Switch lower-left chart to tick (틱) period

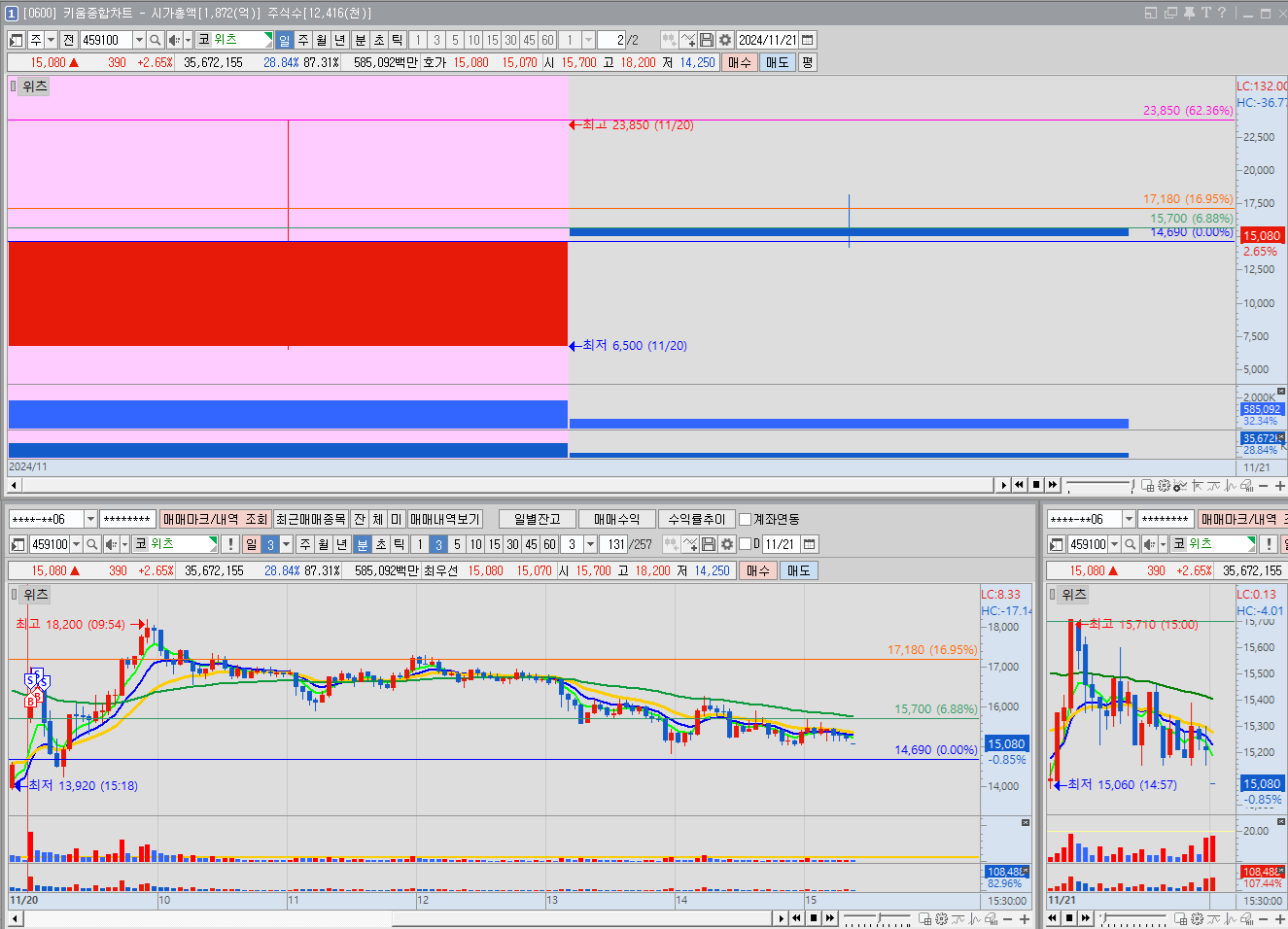[399, 544]
